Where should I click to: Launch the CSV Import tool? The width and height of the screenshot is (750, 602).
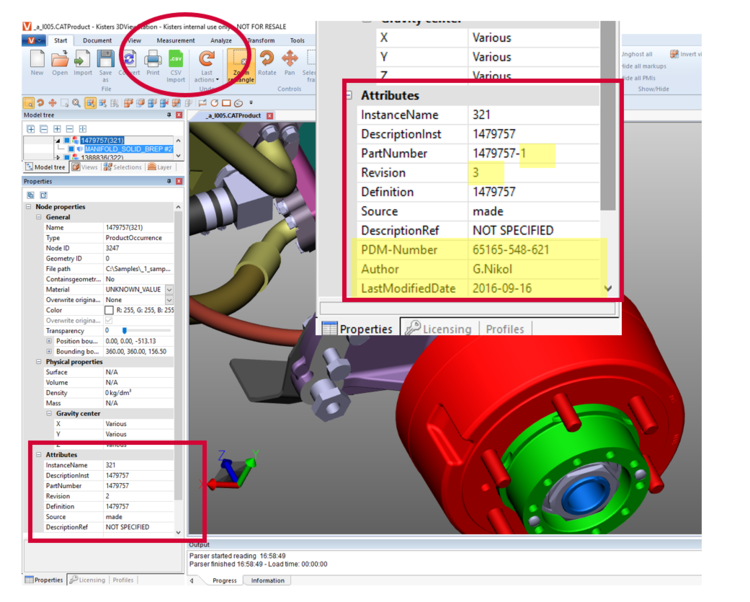(x=176, y=60)
